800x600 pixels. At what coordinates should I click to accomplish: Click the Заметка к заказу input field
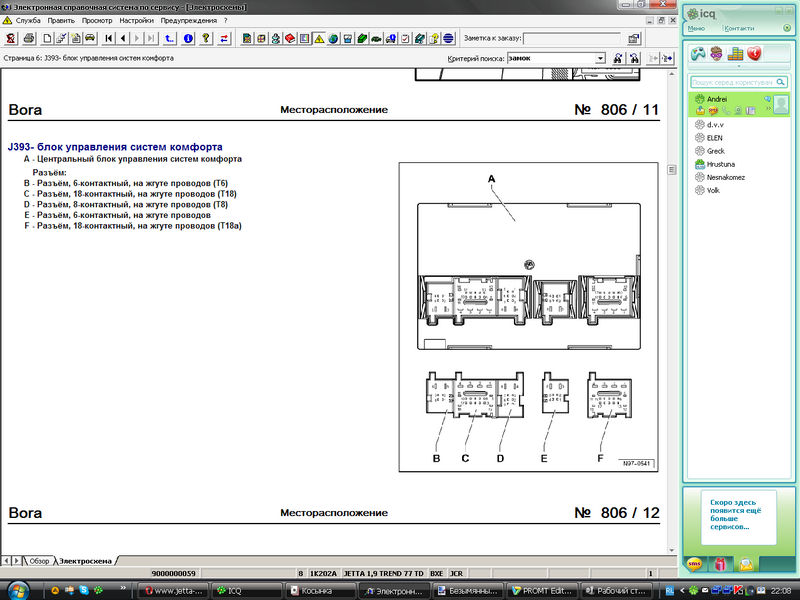[572, 38]
